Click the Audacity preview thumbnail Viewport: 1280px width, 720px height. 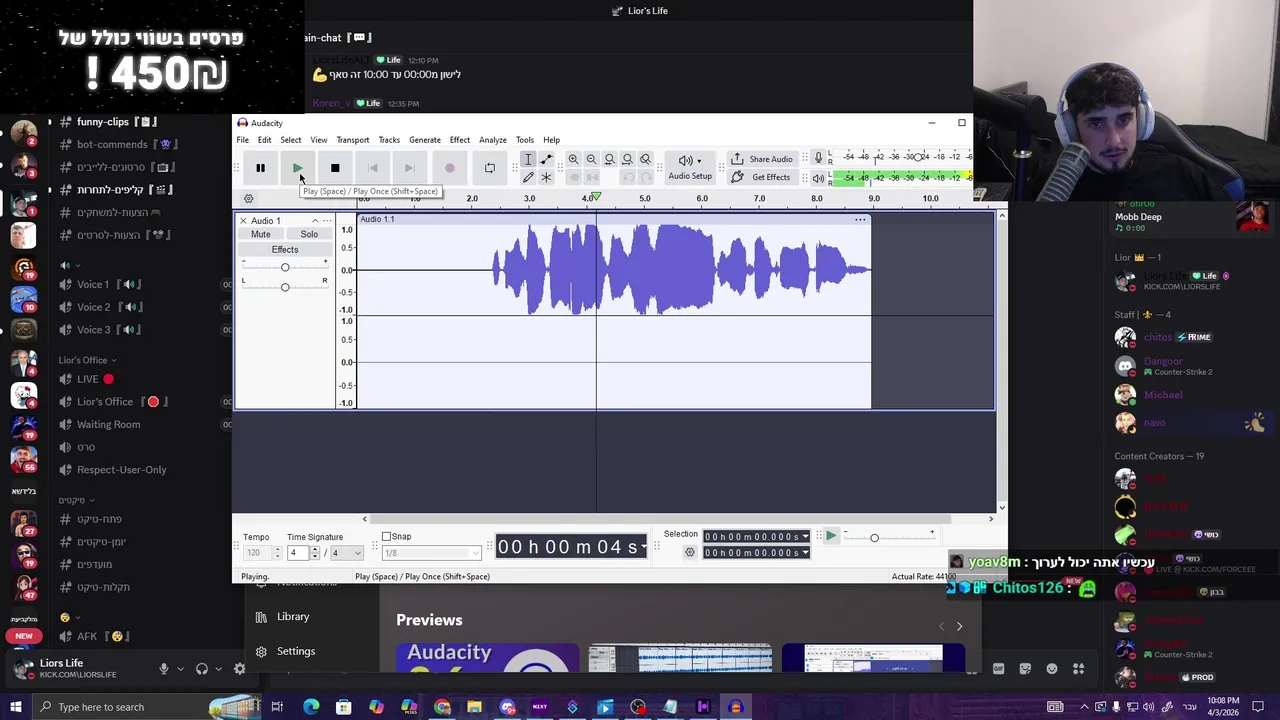click(x=487, y=658)
